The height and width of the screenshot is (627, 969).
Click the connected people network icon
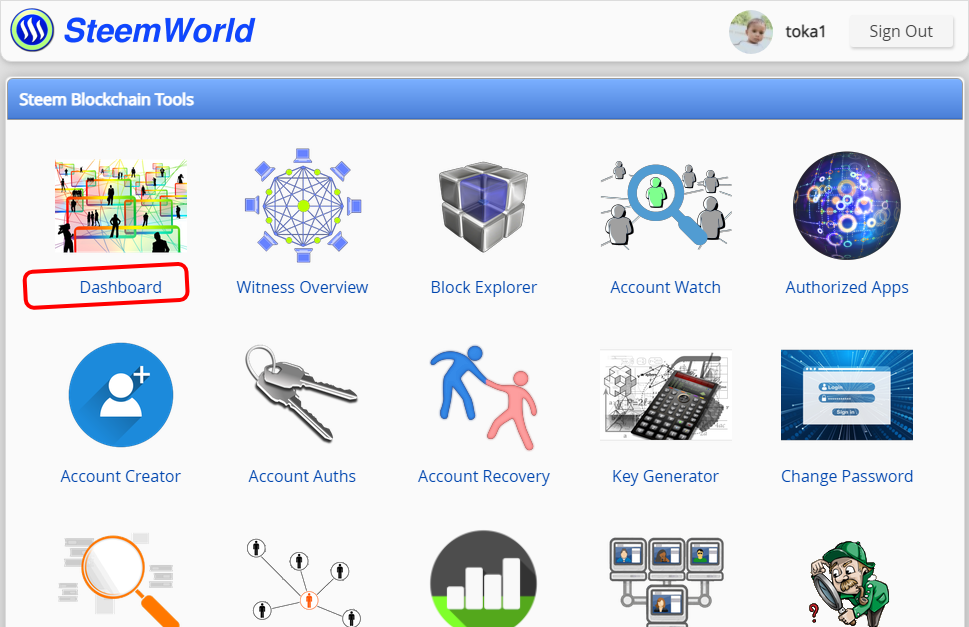tap(303, 581)
